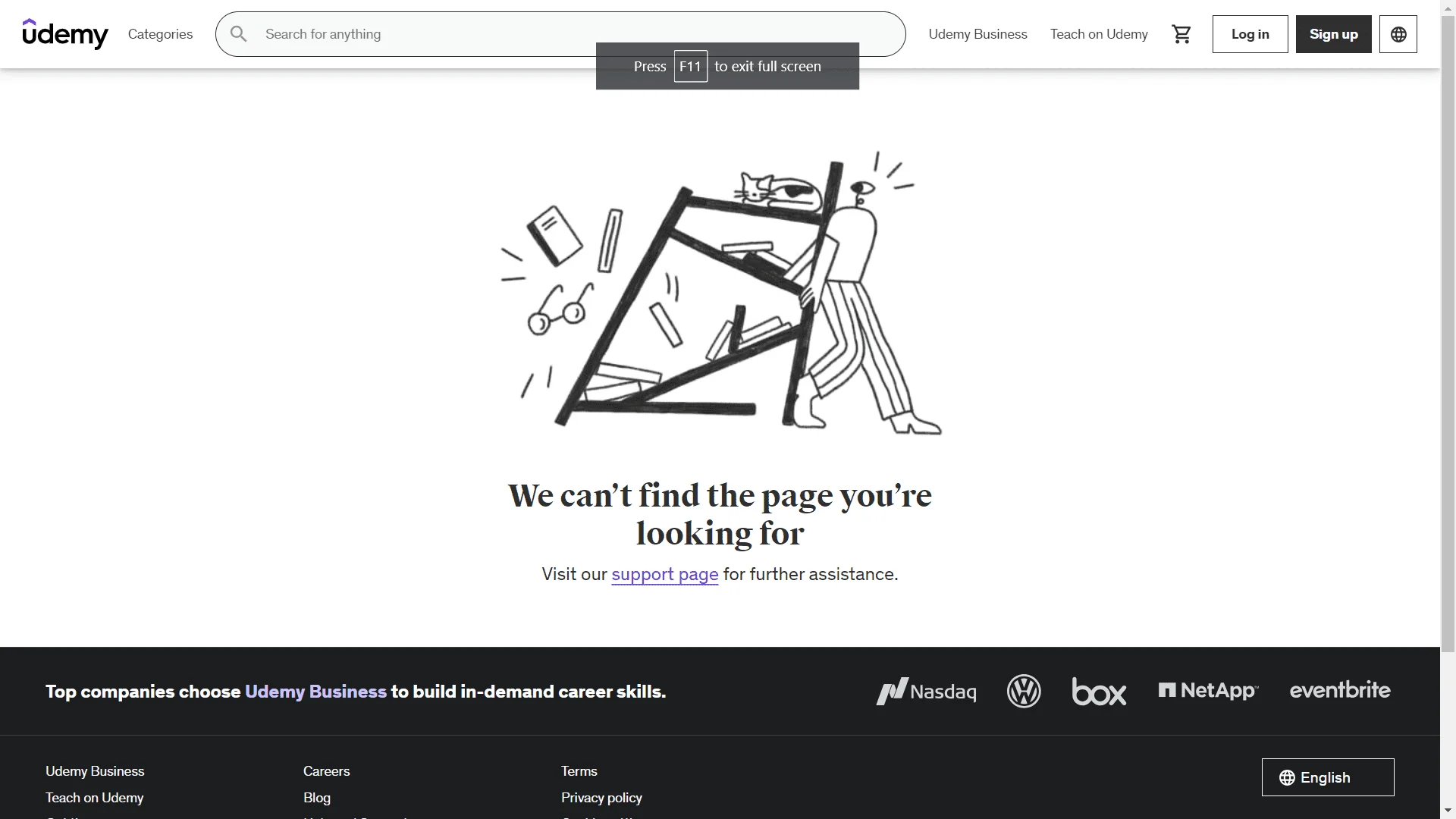Click the fallen bookshelf illustration

720,293
